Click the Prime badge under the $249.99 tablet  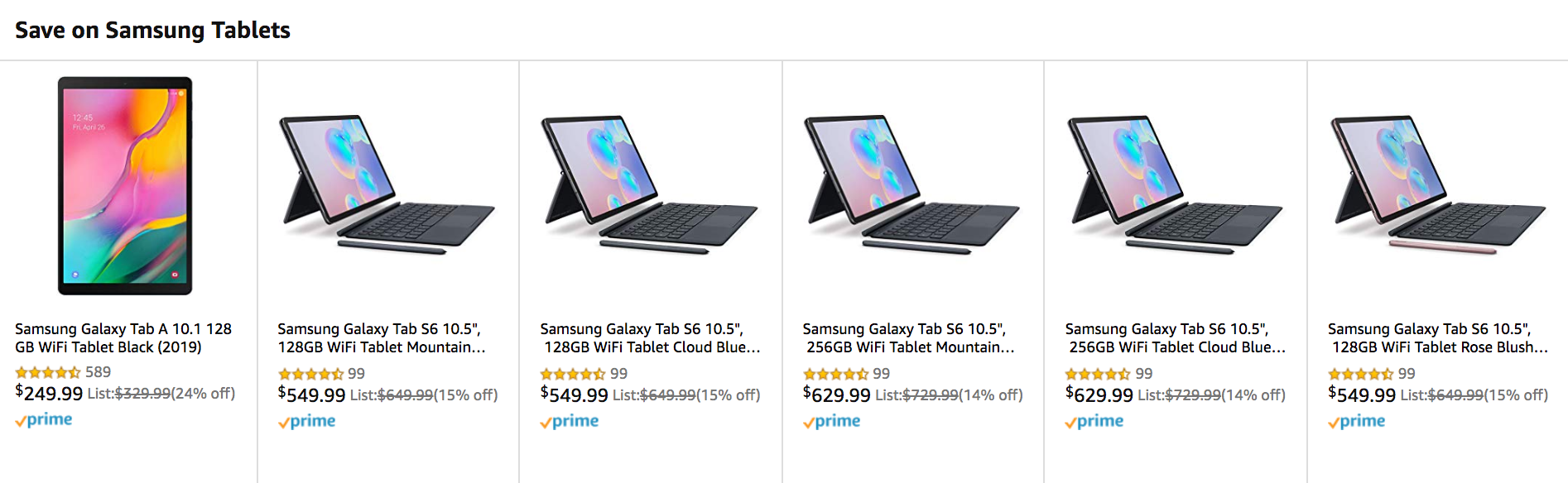coord(44,420)
